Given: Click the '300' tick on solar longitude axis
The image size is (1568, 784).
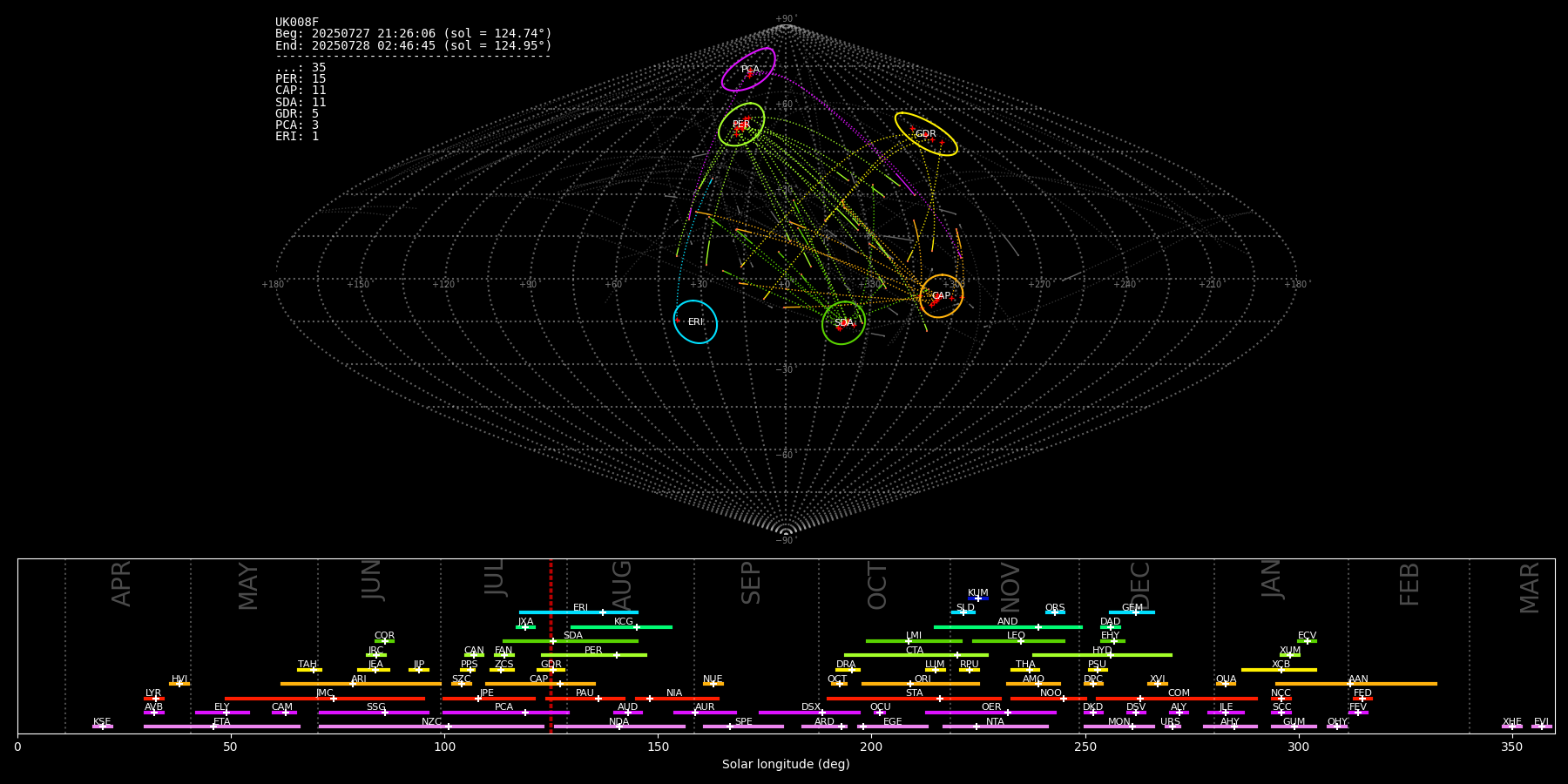Looking at the screenshot, I should click(1298, 747).
